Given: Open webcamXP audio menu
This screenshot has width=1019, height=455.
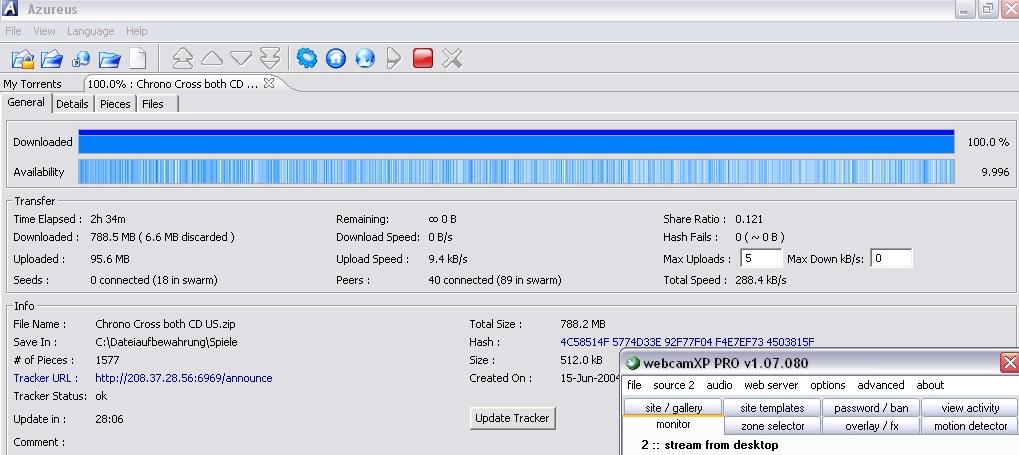Looking at the screenshot, I should 719,385.
